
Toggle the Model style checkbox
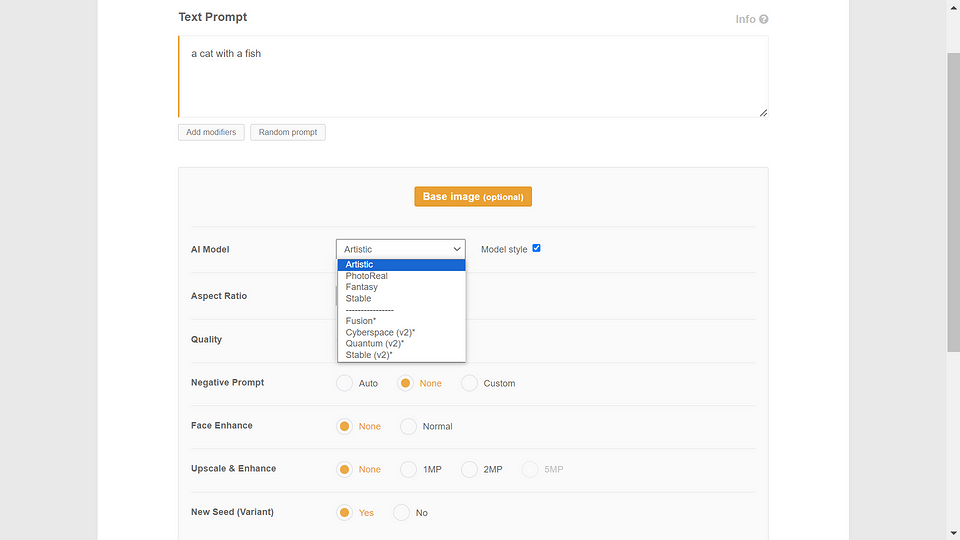(x=536, y=248)
